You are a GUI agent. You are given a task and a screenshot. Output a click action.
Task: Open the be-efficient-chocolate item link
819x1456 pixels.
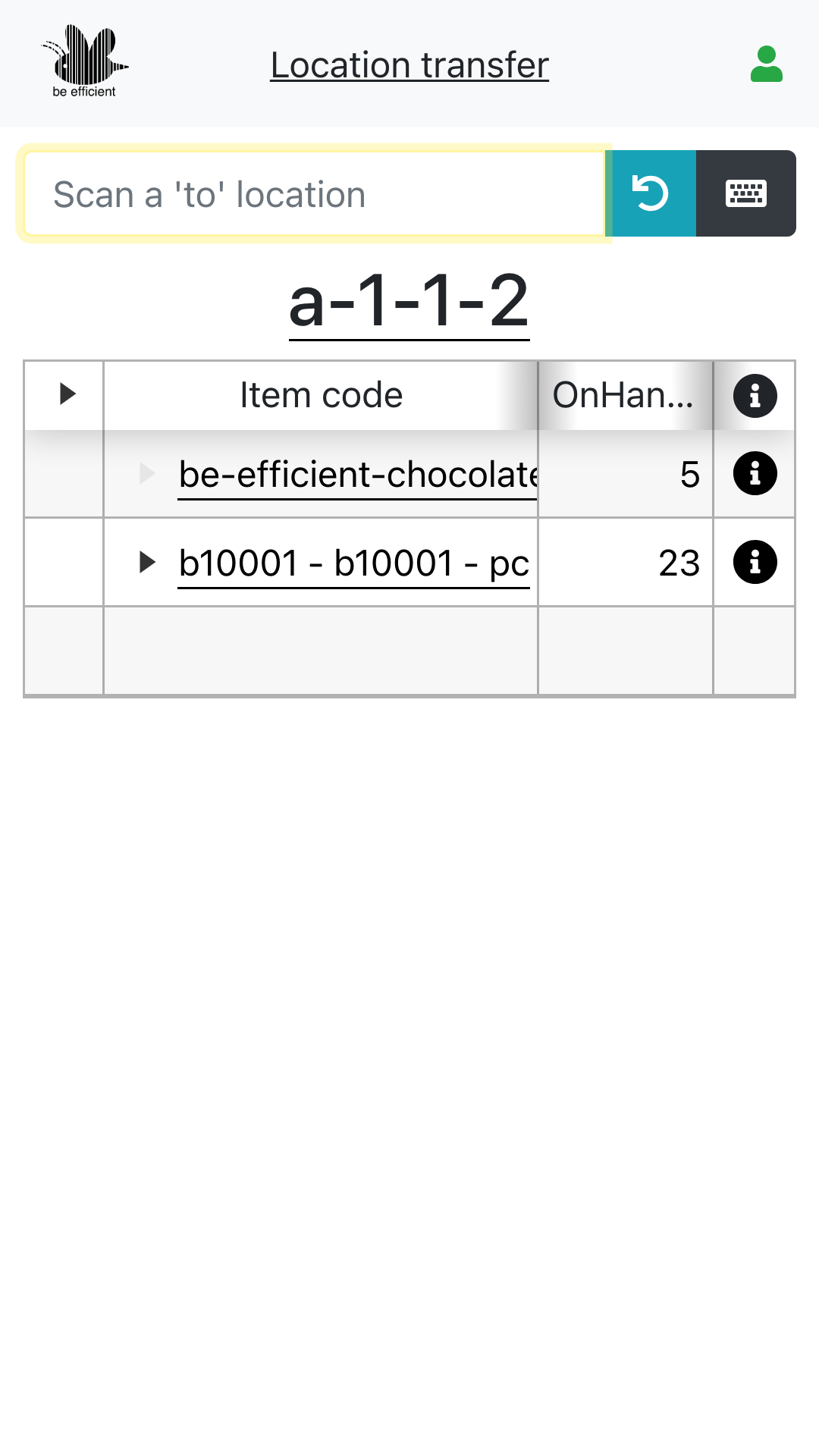point(357,475)
